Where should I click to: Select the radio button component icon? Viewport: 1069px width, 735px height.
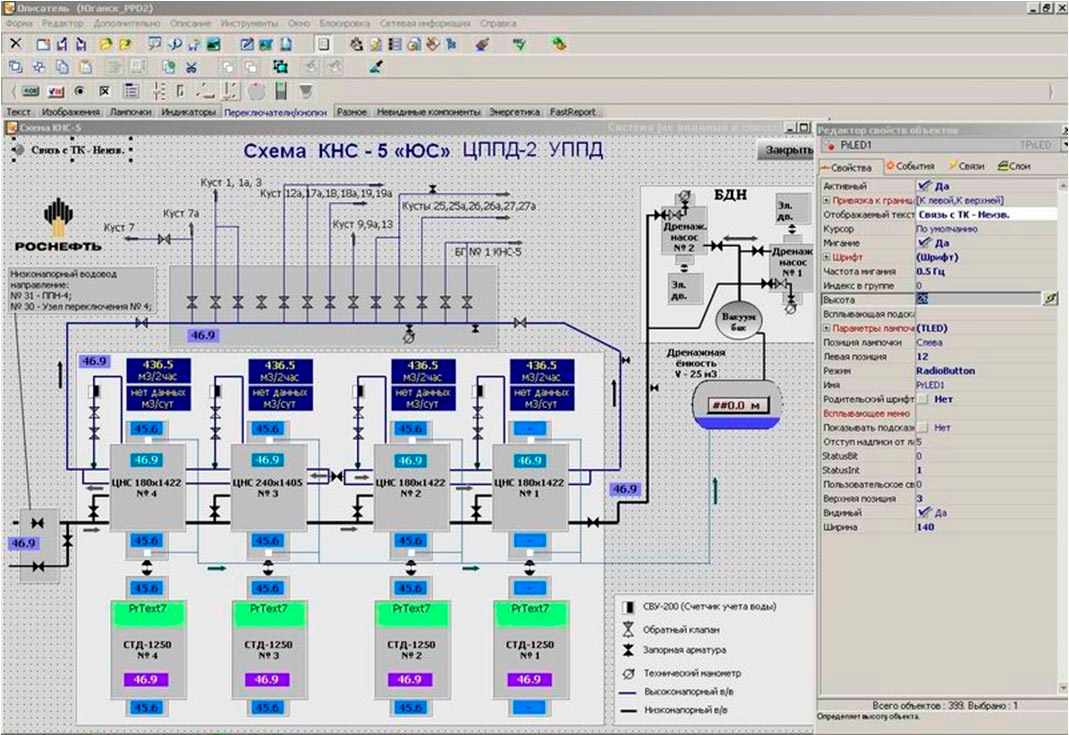79,91
